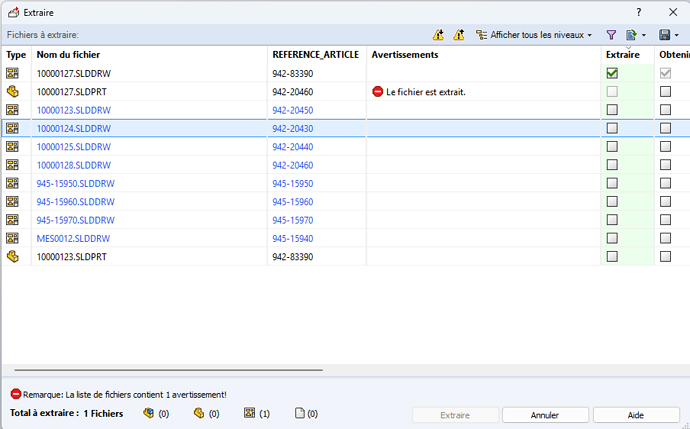This screenshot has width=690, height=429.
Task: Select file name MES0012.SLDDRW
Action: pyautogui.click(x=73, y=239)
